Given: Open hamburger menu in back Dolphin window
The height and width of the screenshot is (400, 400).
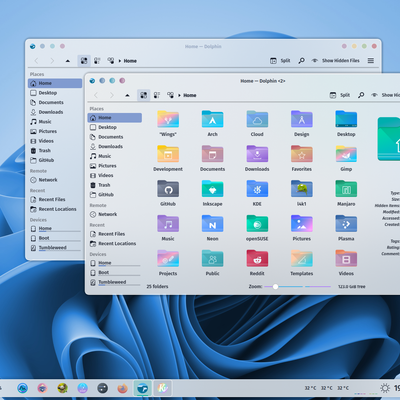Looking at the screenshot, I should coord(371,61).
